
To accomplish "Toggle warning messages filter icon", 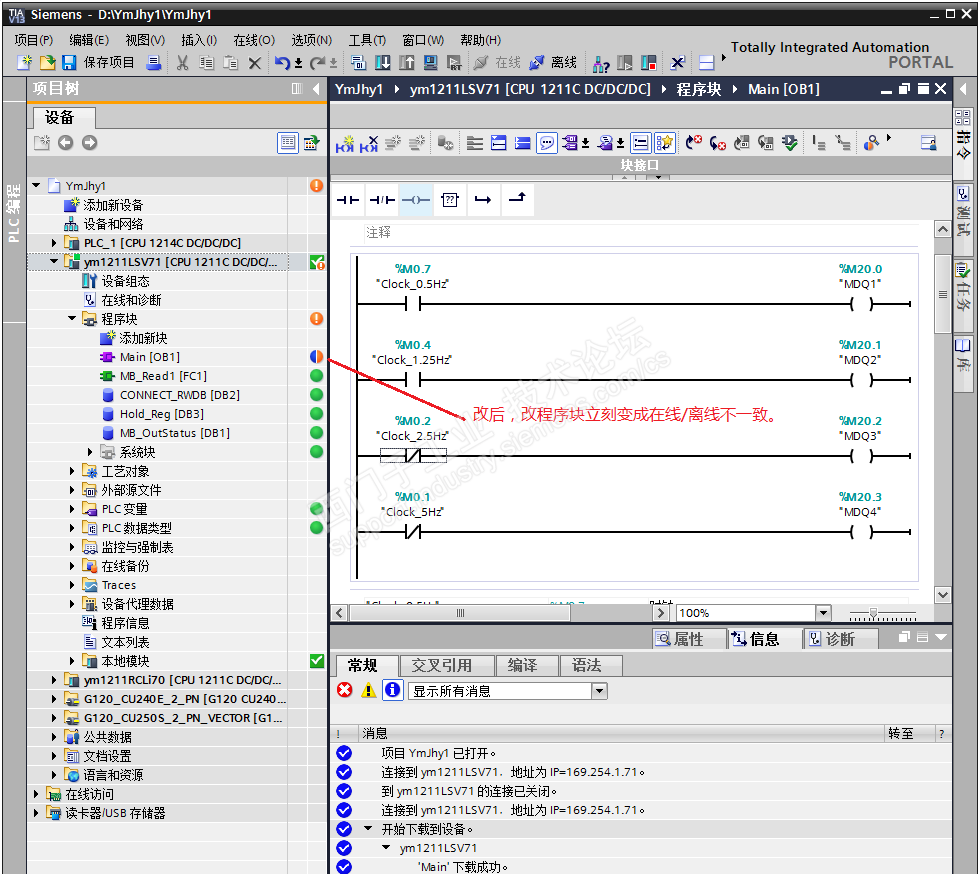I will tap(368, 690).
